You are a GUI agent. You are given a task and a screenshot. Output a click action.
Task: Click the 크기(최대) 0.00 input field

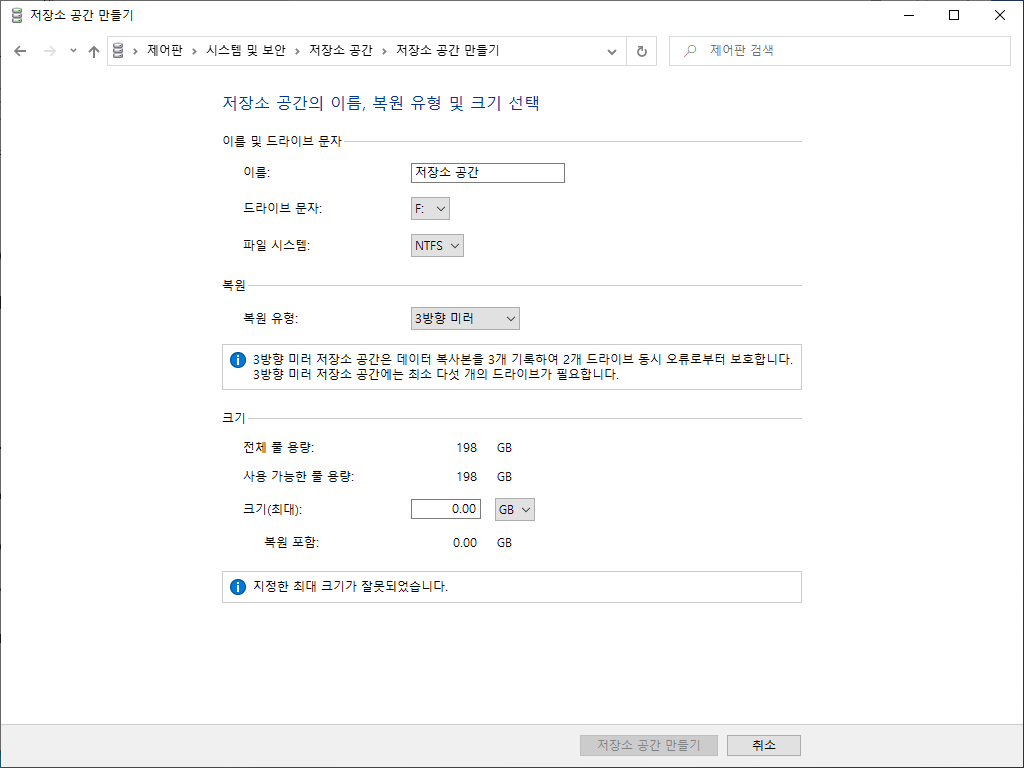pyautogui.click(x=446, y=509)
